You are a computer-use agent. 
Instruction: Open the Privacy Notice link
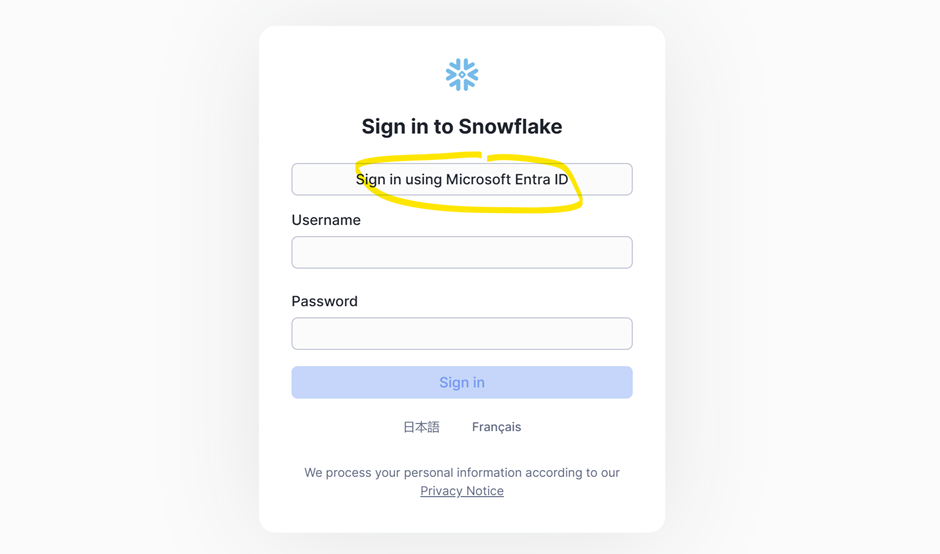(x=462, y=491)
